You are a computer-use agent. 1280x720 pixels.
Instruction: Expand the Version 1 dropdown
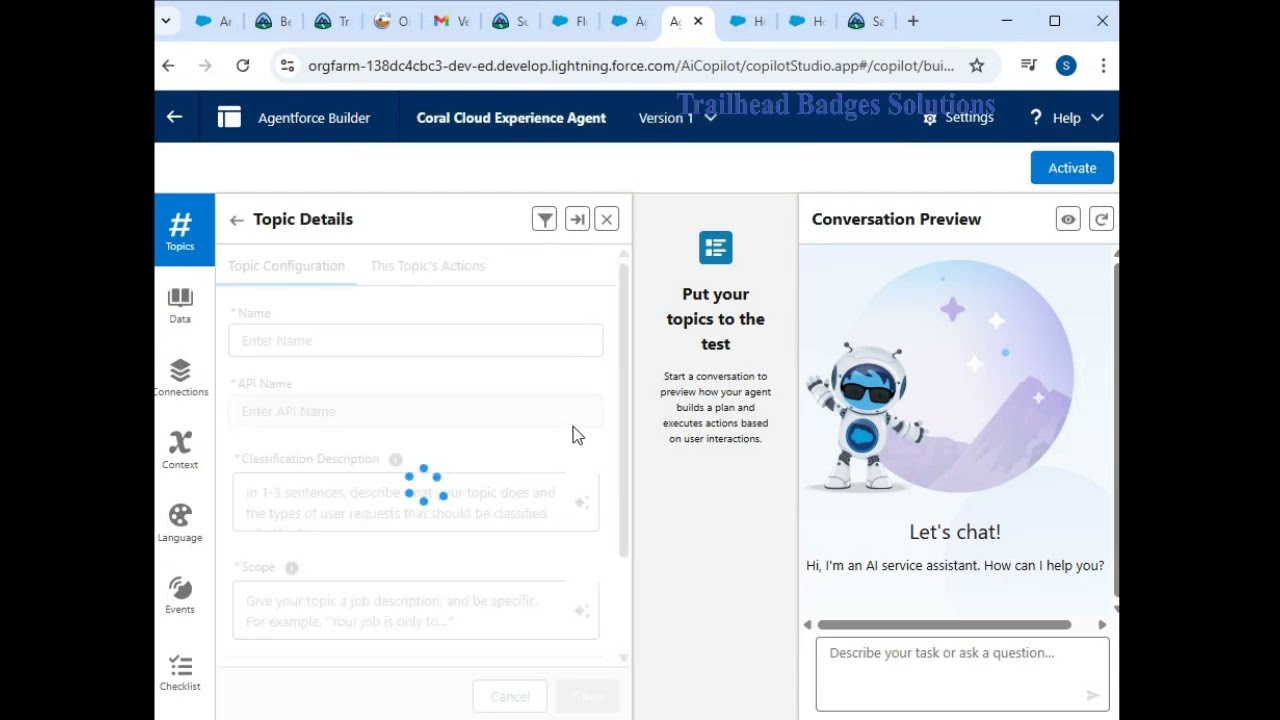(x=677, y=118)
